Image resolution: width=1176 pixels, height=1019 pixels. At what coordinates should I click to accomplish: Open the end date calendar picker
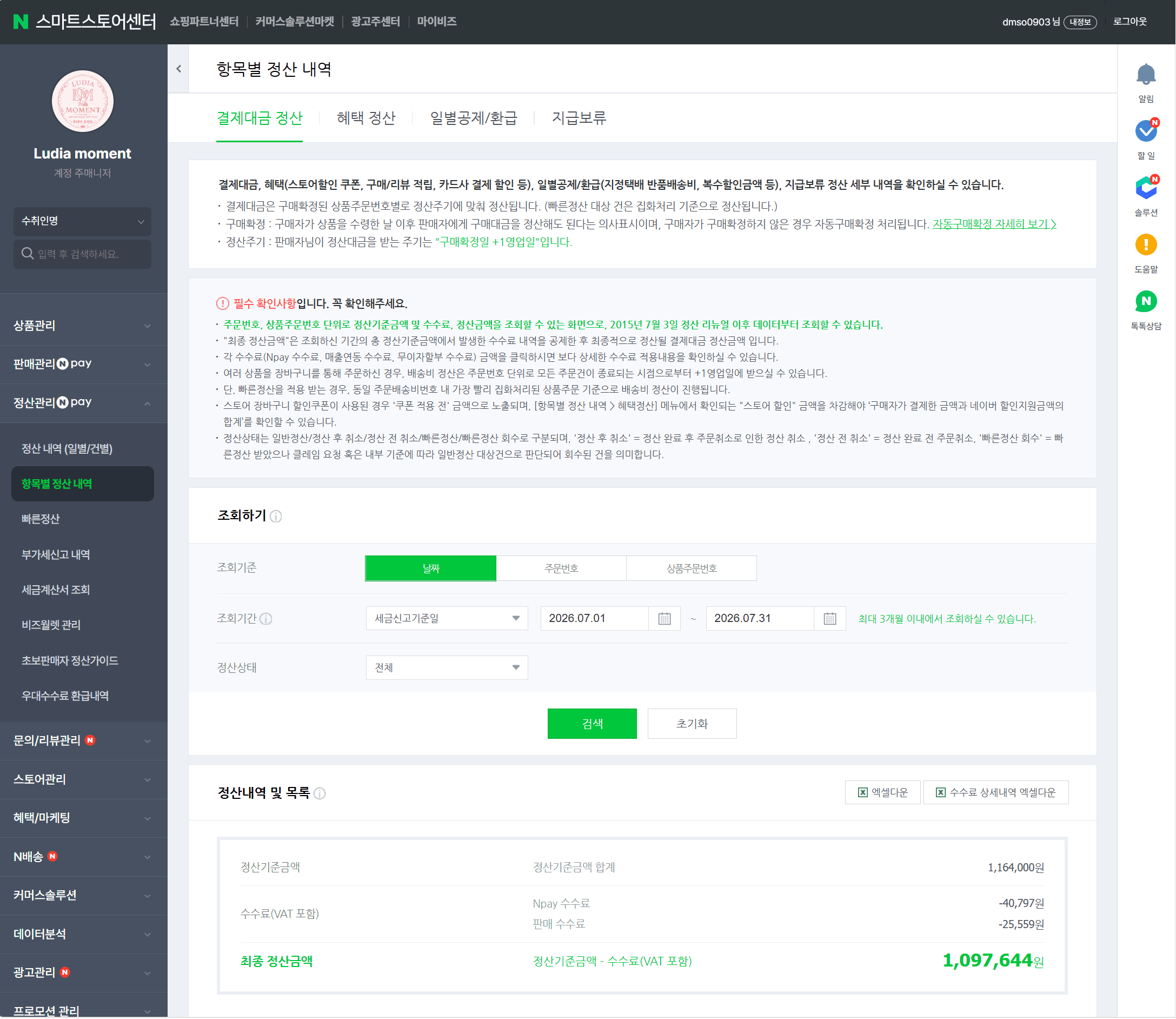[x=830, y=619]
